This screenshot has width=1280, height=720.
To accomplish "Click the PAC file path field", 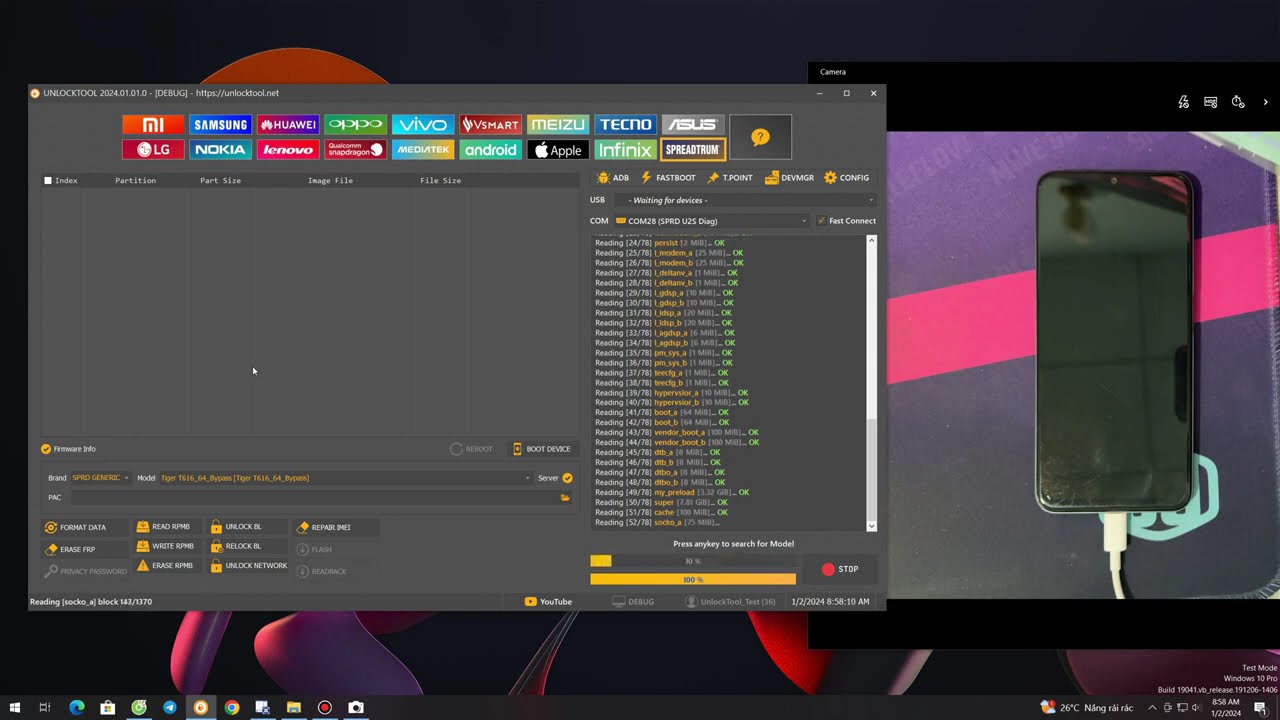I will pos(313,497).
